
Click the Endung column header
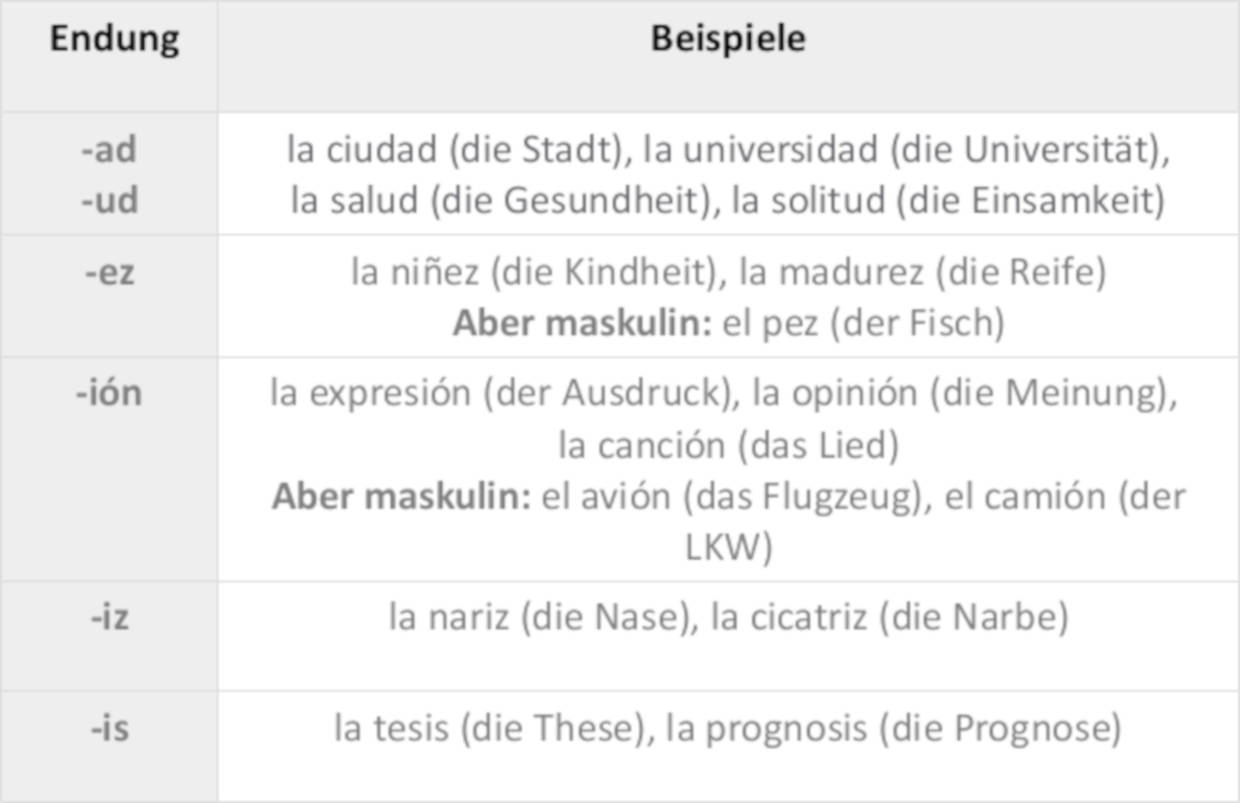[x=114, y=39]
